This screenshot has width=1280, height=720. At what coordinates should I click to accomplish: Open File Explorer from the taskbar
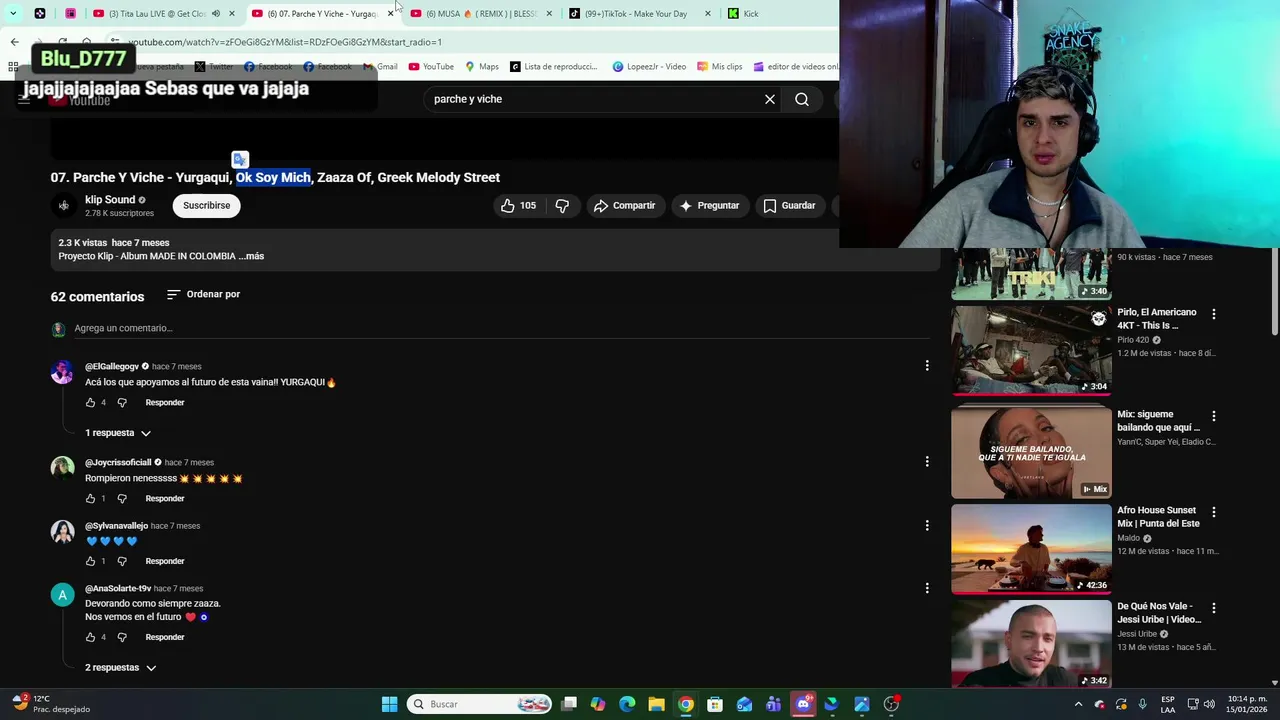click(656, 704)
